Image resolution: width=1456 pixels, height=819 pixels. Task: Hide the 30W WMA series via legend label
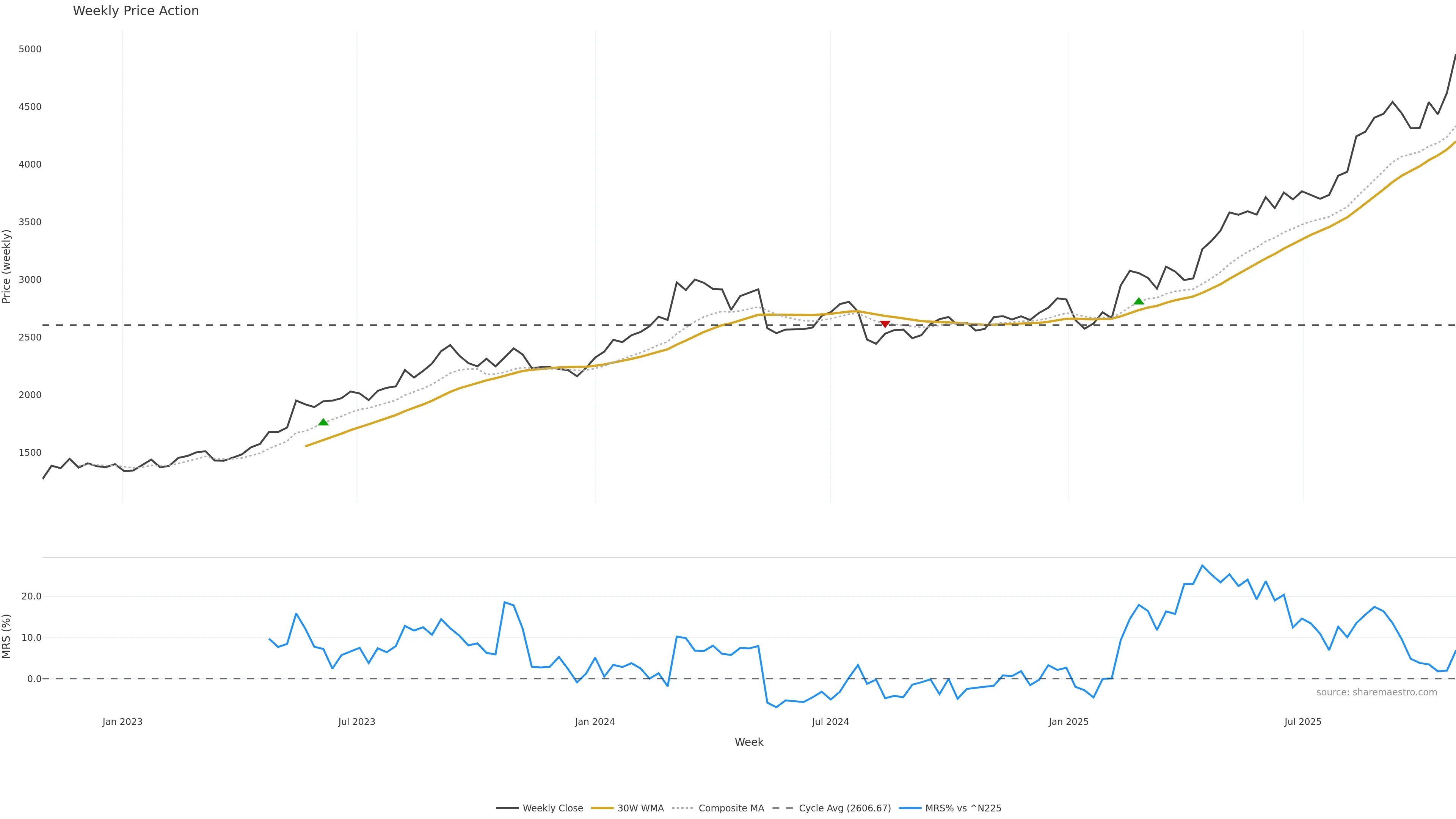pos(640,808)
